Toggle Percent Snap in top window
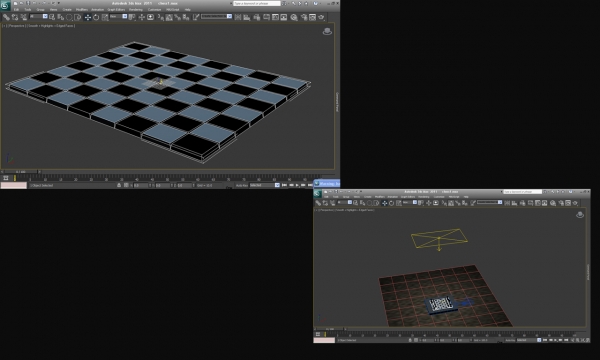600x360 pixels. pyautogui.click(x=178, y=17)
